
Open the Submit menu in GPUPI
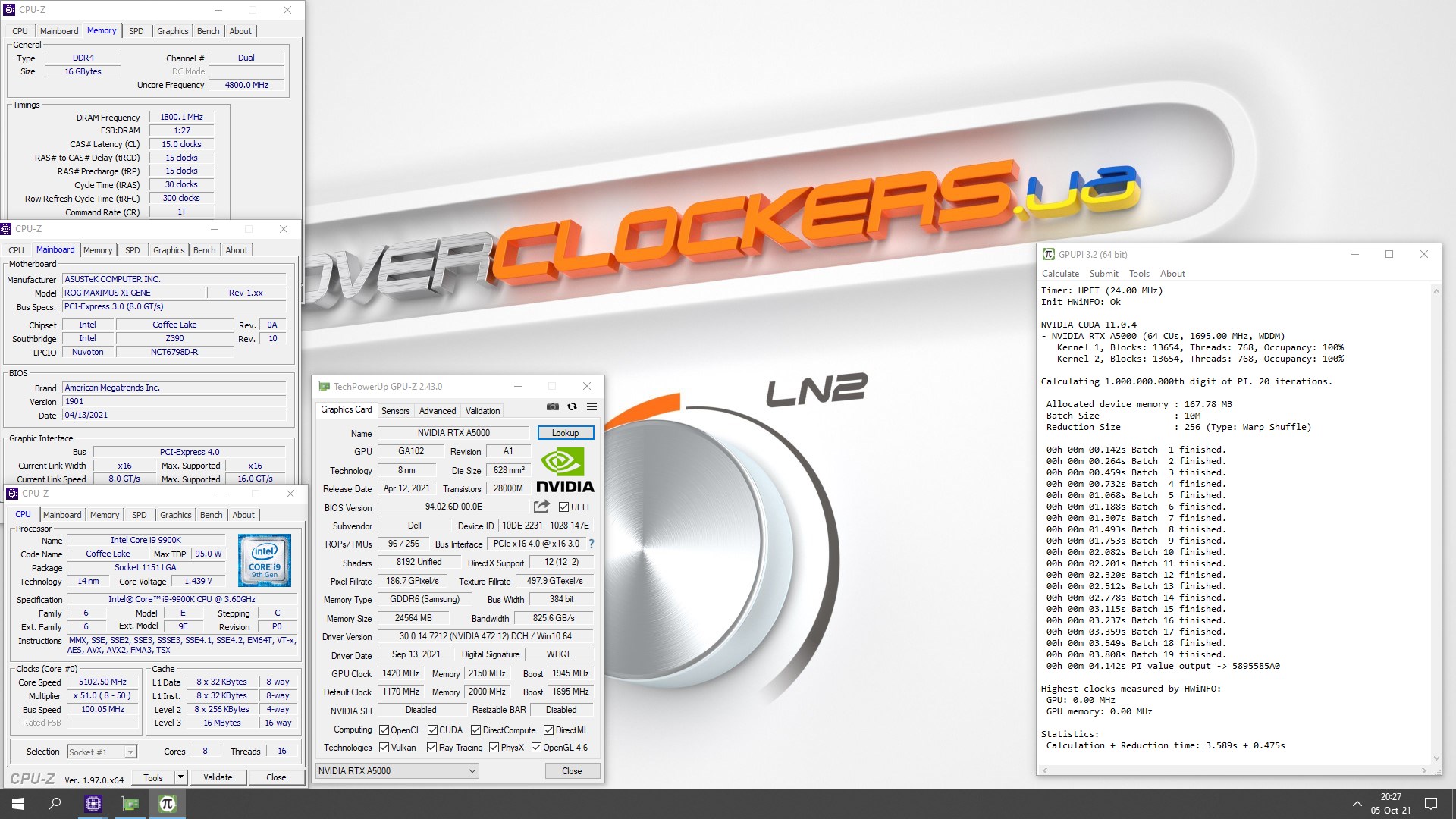(x=1103, y=274)
